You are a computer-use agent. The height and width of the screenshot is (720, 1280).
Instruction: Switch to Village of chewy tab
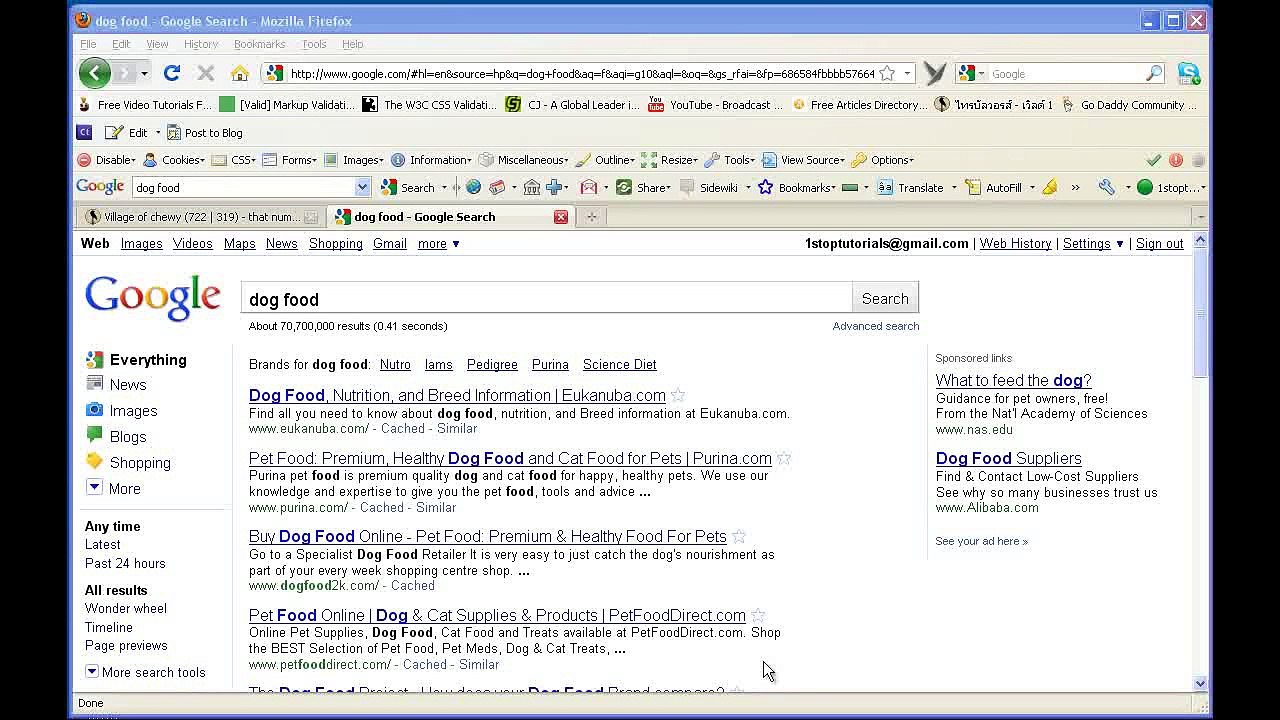200,216
